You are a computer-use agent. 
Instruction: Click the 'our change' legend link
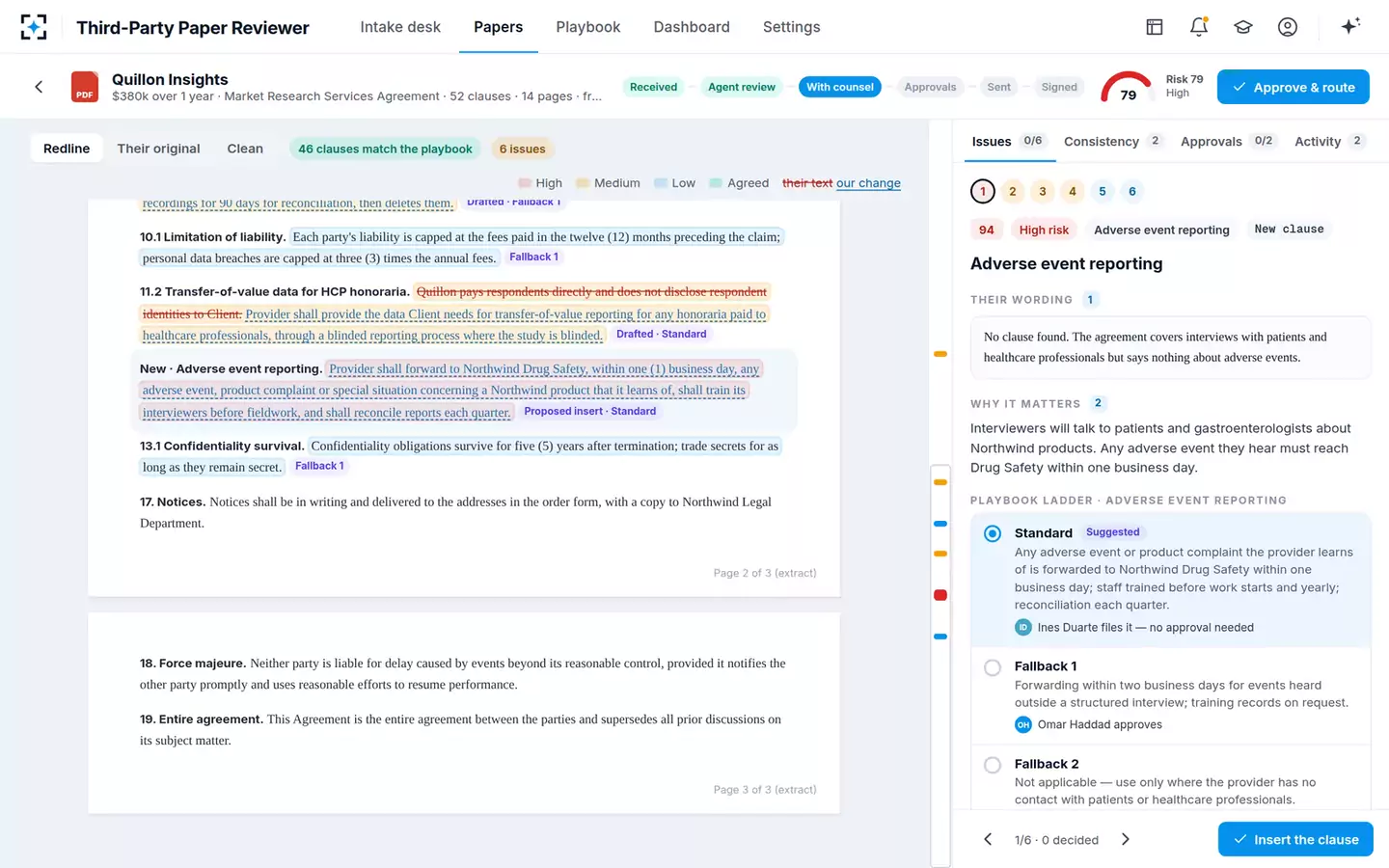click(x=868, y=183)
